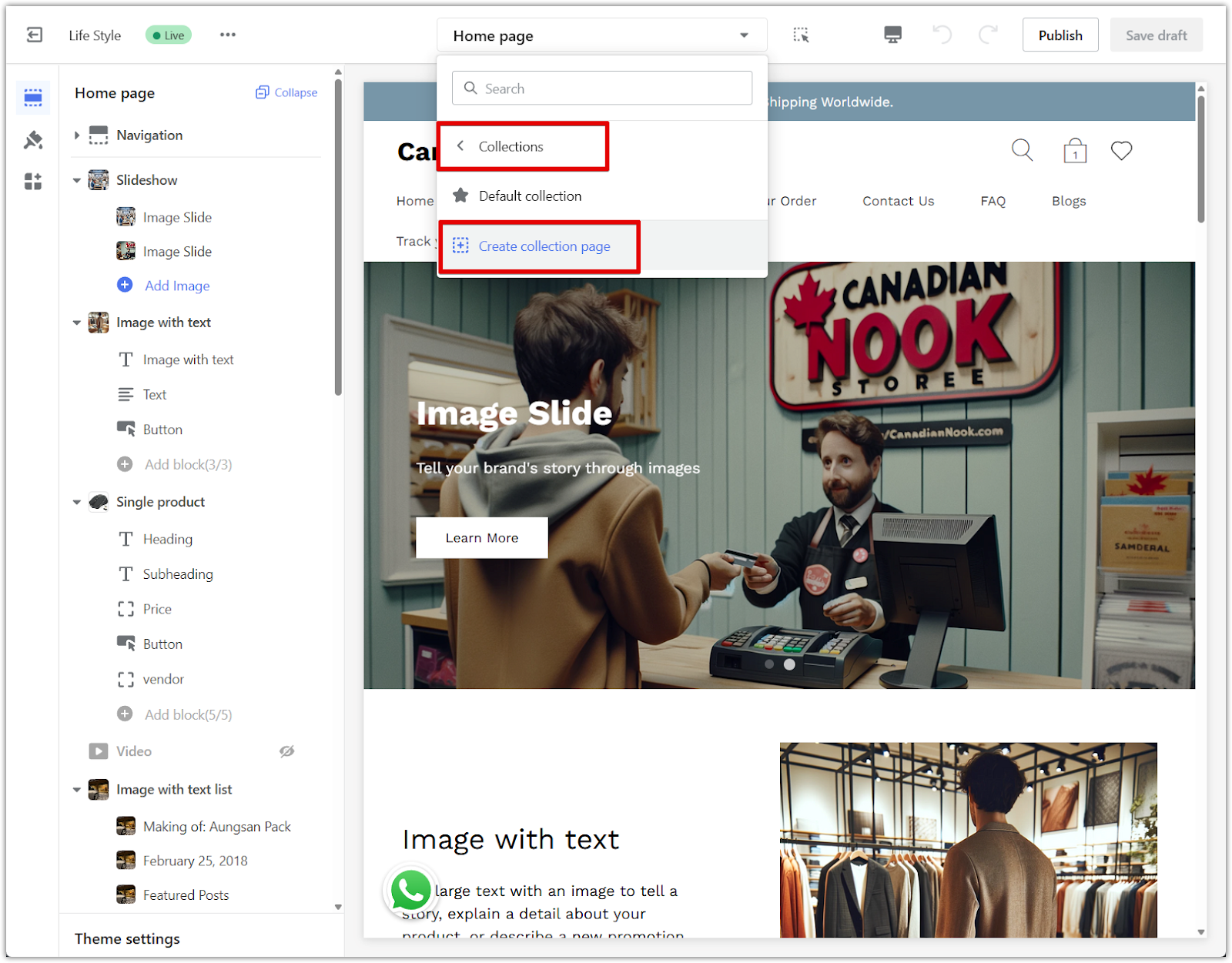Click the Save draft button
1232x963 pixels.
1156,35
